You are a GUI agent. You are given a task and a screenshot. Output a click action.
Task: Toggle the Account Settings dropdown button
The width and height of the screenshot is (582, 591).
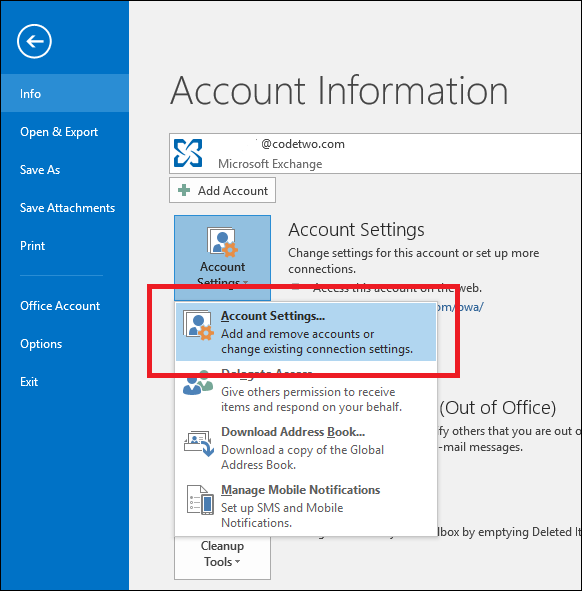pyautogui.click(x=222, y=258)
